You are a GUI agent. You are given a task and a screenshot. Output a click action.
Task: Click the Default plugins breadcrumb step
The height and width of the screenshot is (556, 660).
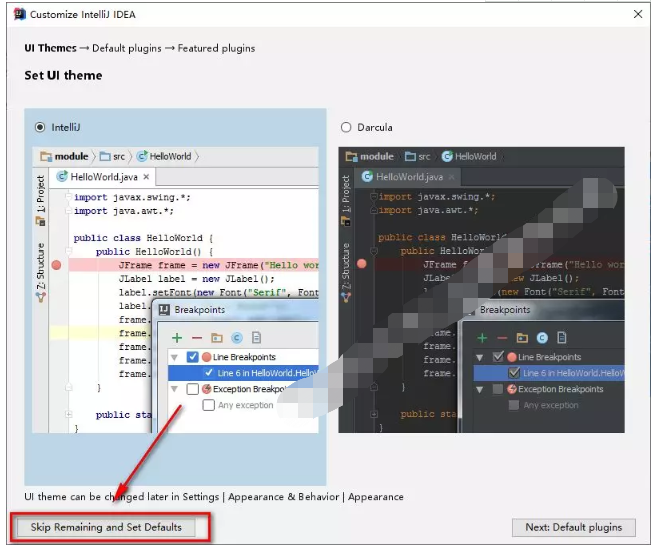coord(127,48)
